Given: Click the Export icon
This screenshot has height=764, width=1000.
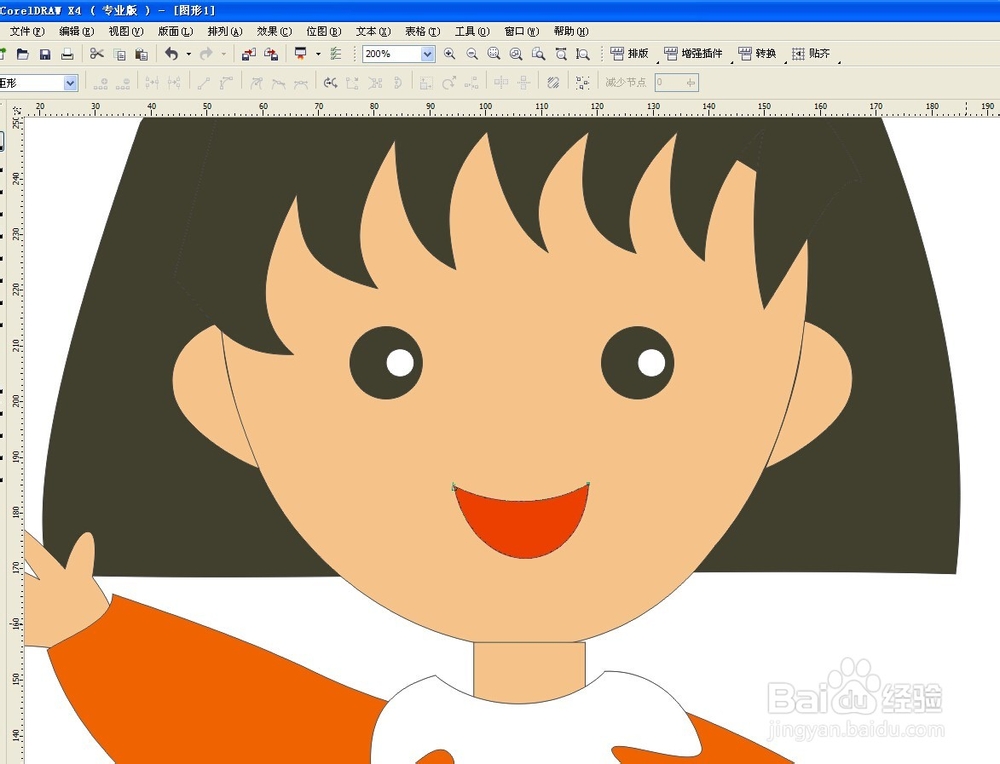Looking at the screenshot, I should coord(271,54).
